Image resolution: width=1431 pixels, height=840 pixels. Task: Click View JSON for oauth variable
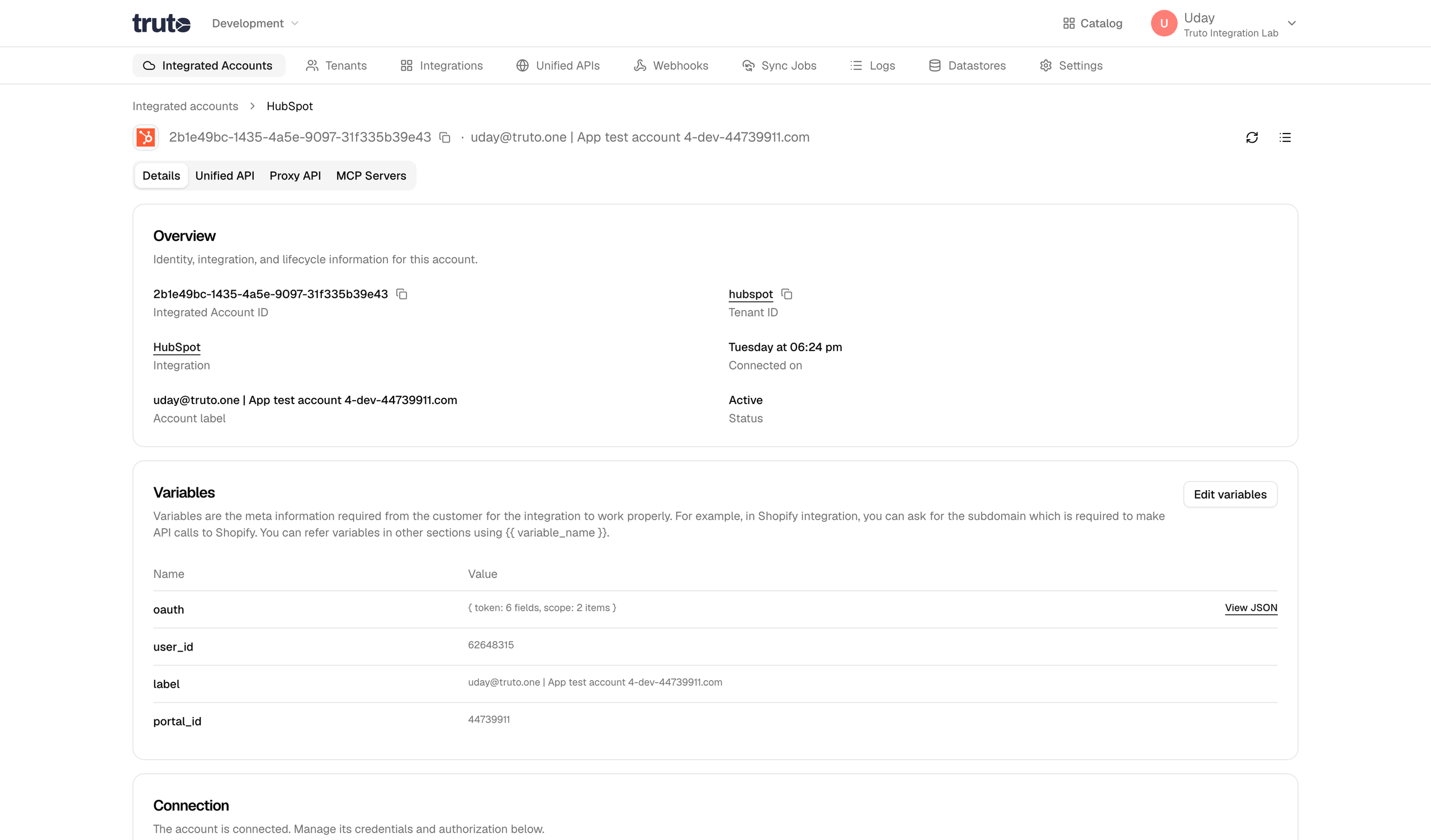point(1251,608)
